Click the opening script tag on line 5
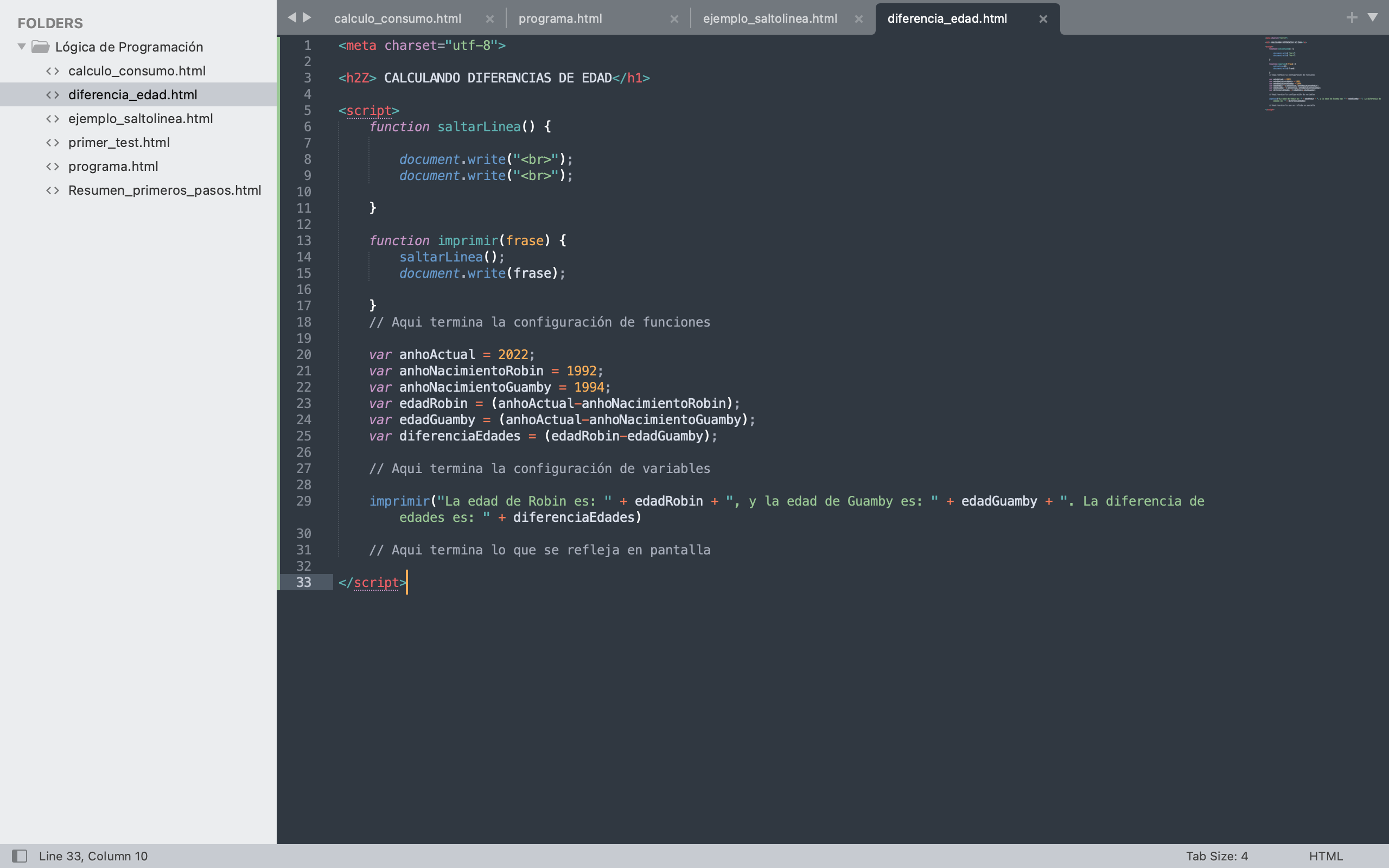This screenshot has height=868, width=1389. point(368,110)
